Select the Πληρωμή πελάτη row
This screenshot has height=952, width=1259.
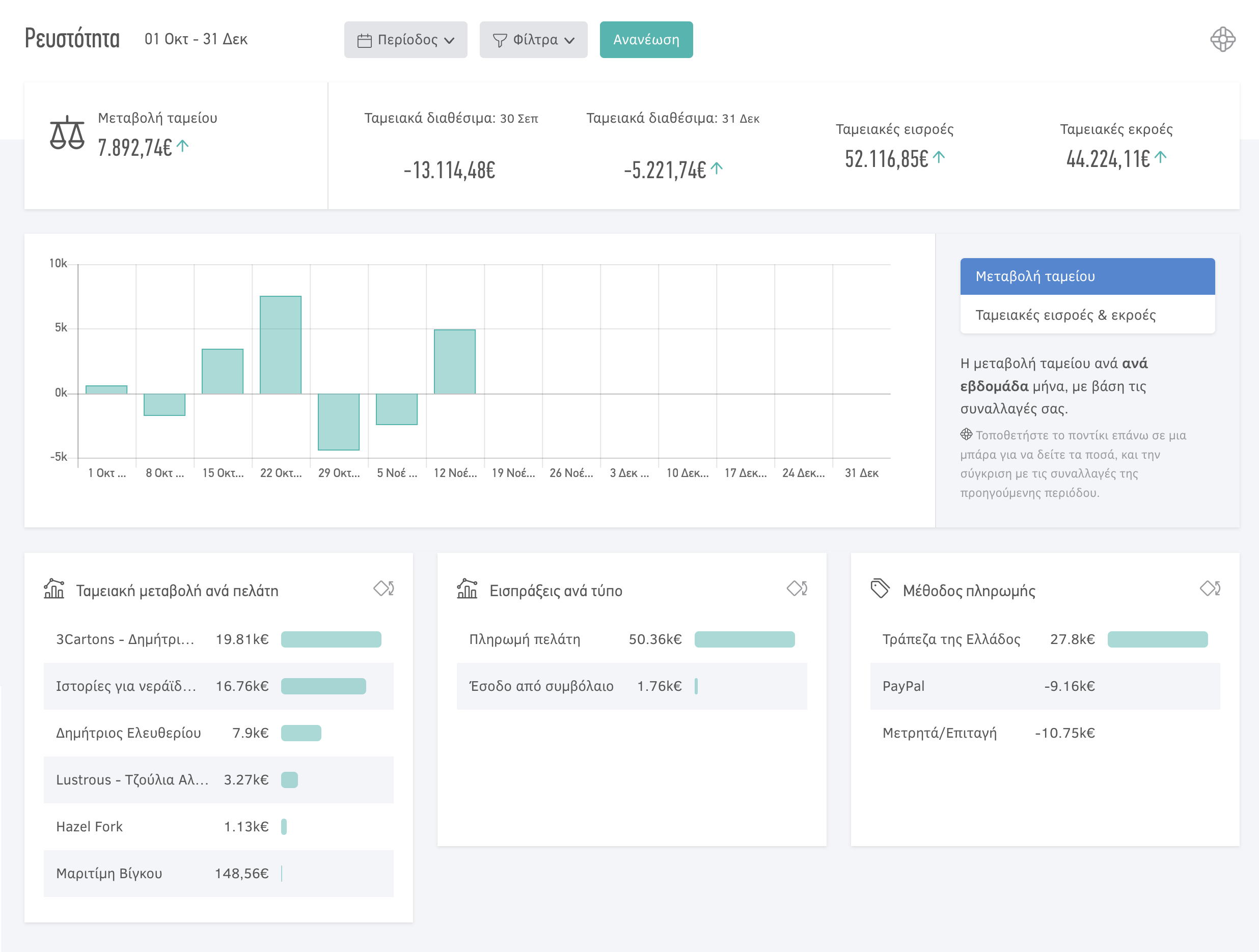(x=632, y=639)
